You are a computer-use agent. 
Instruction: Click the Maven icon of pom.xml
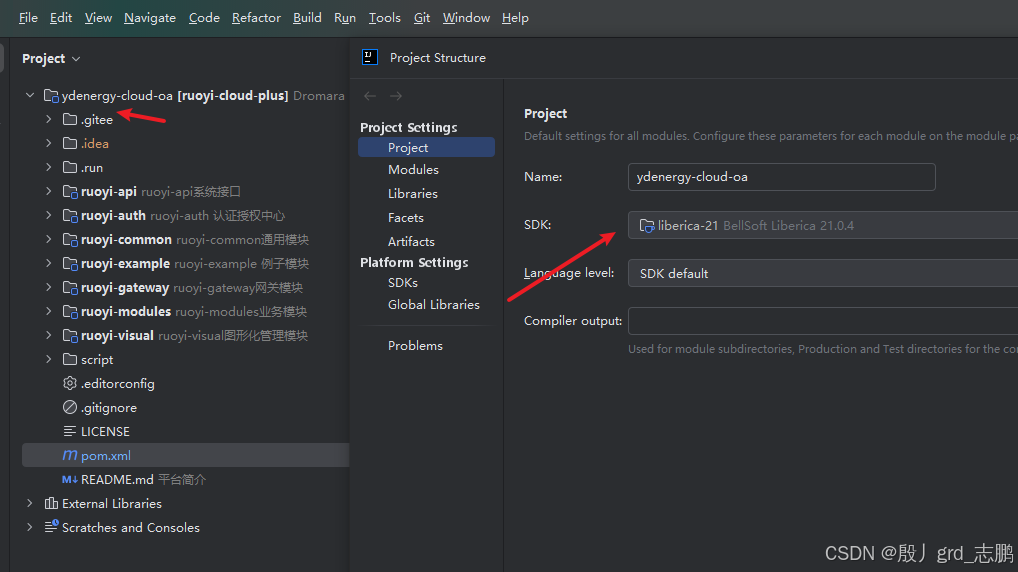[x=70, y=456]
